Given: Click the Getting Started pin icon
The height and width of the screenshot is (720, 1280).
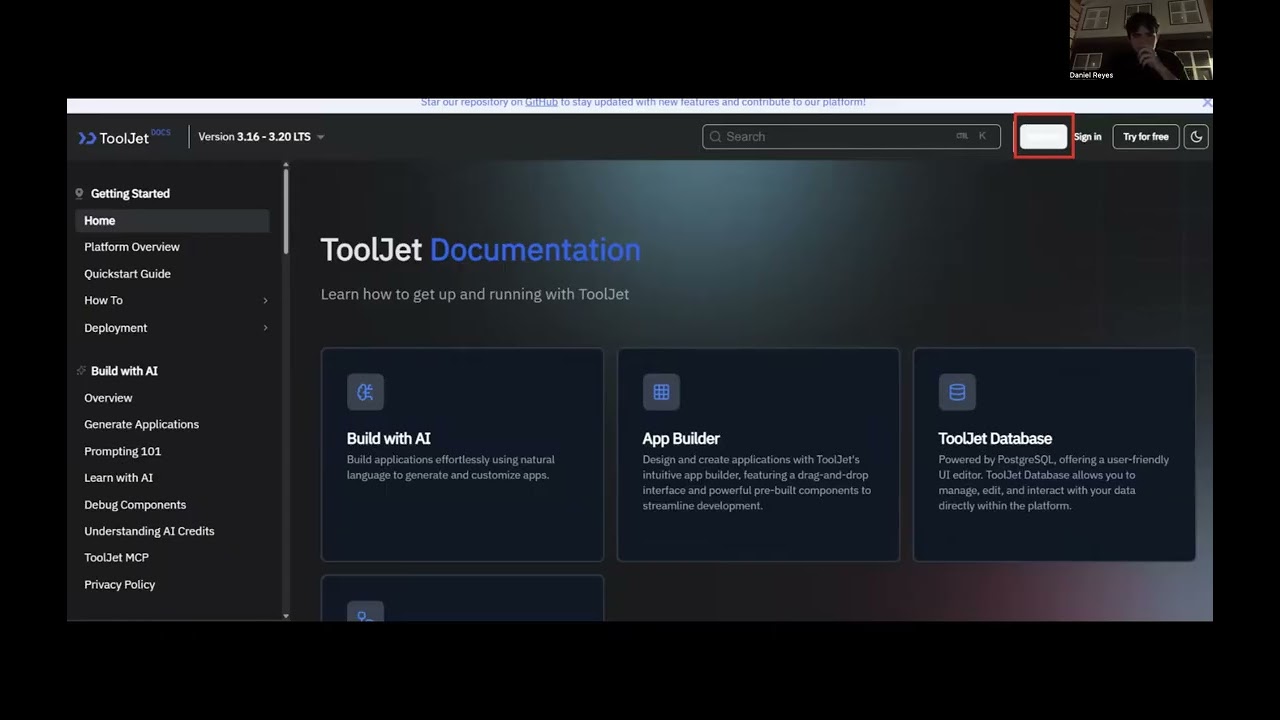Looking at the screenshot, I should [x=80, y=194].
